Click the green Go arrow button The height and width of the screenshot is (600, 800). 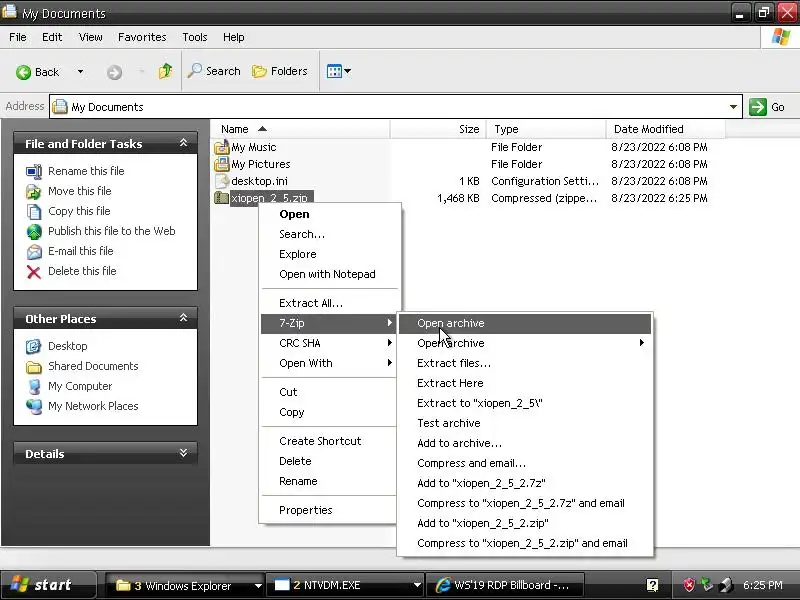coord(758,107)
